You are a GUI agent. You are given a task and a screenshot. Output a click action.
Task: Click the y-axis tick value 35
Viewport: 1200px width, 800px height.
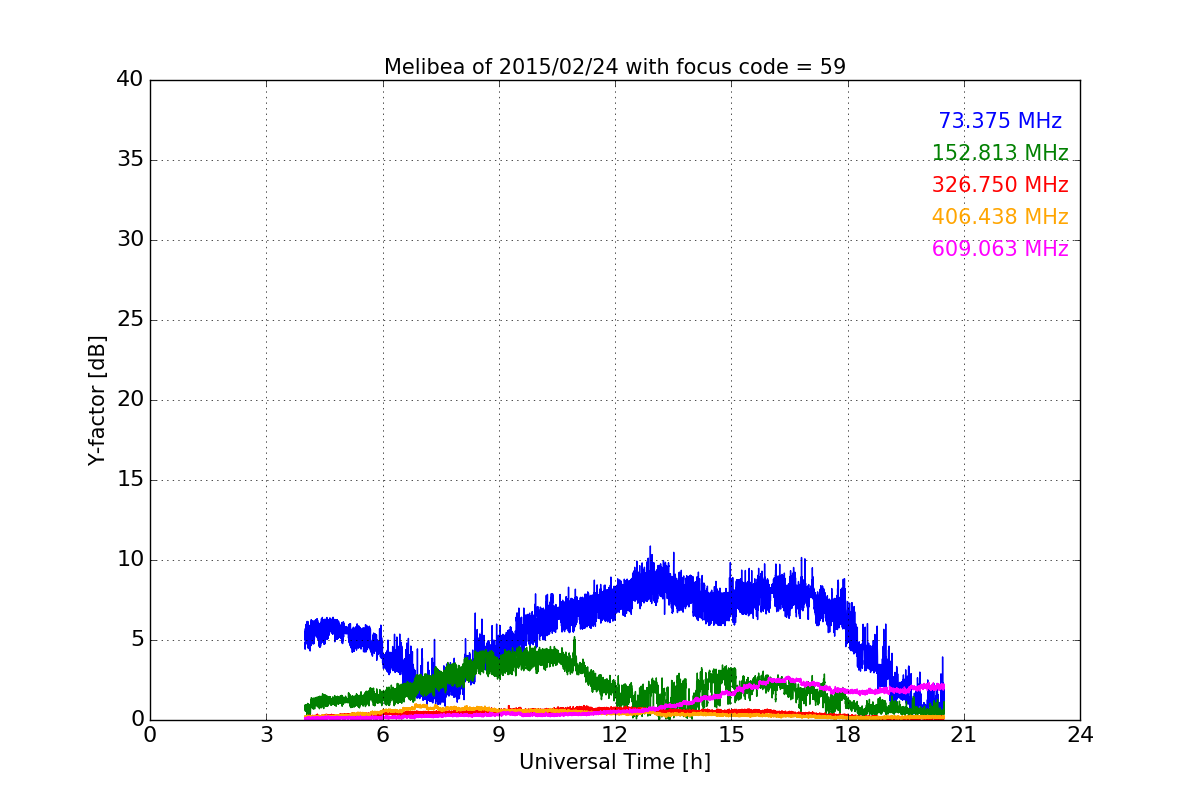coord(130,160)
